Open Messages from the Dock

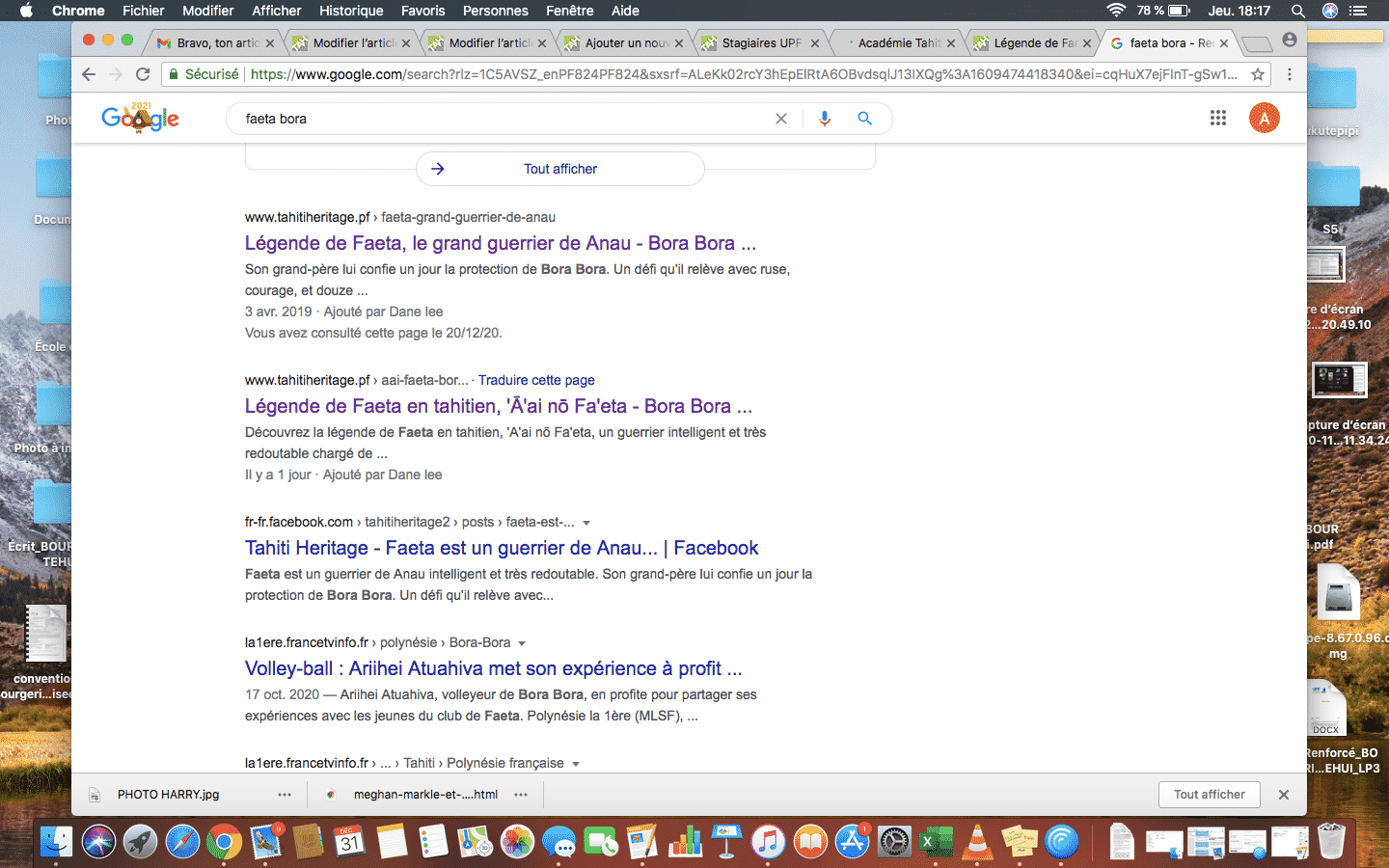click(559, 842)
